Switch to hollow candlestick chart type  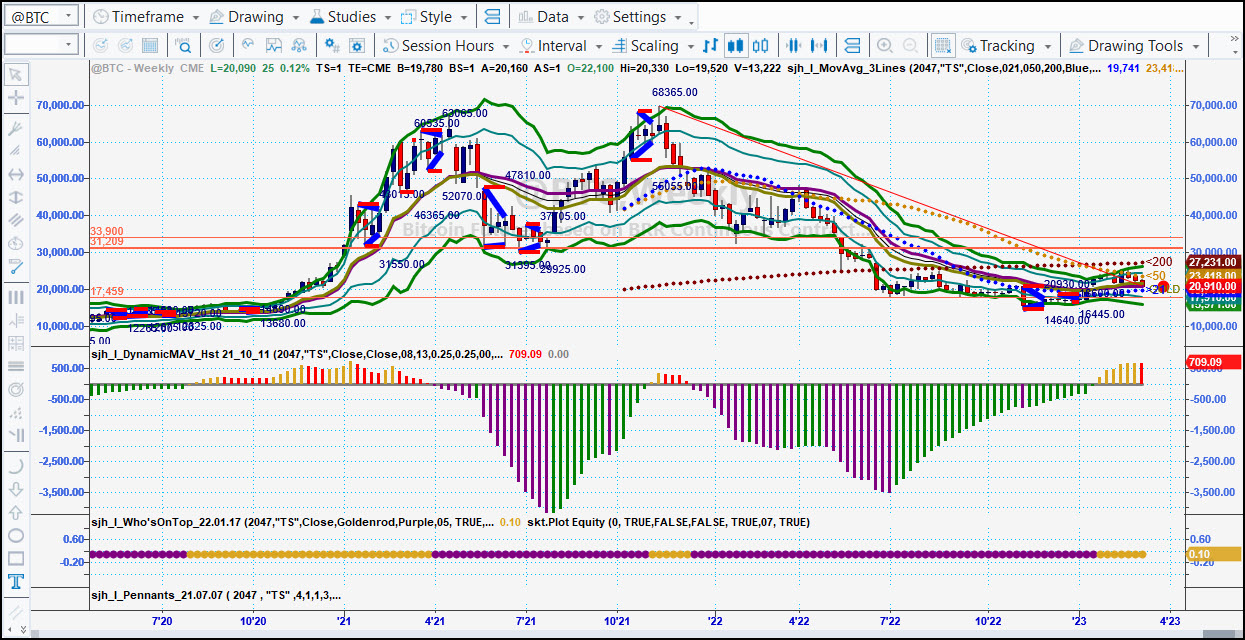tap(761, 45)
